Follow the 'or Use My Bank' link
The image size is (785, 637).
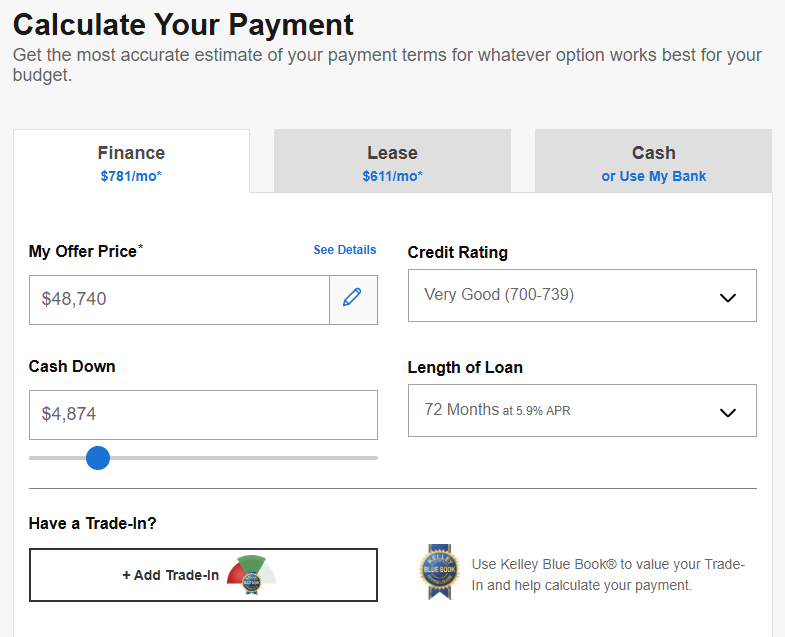[x=653, y=177]
